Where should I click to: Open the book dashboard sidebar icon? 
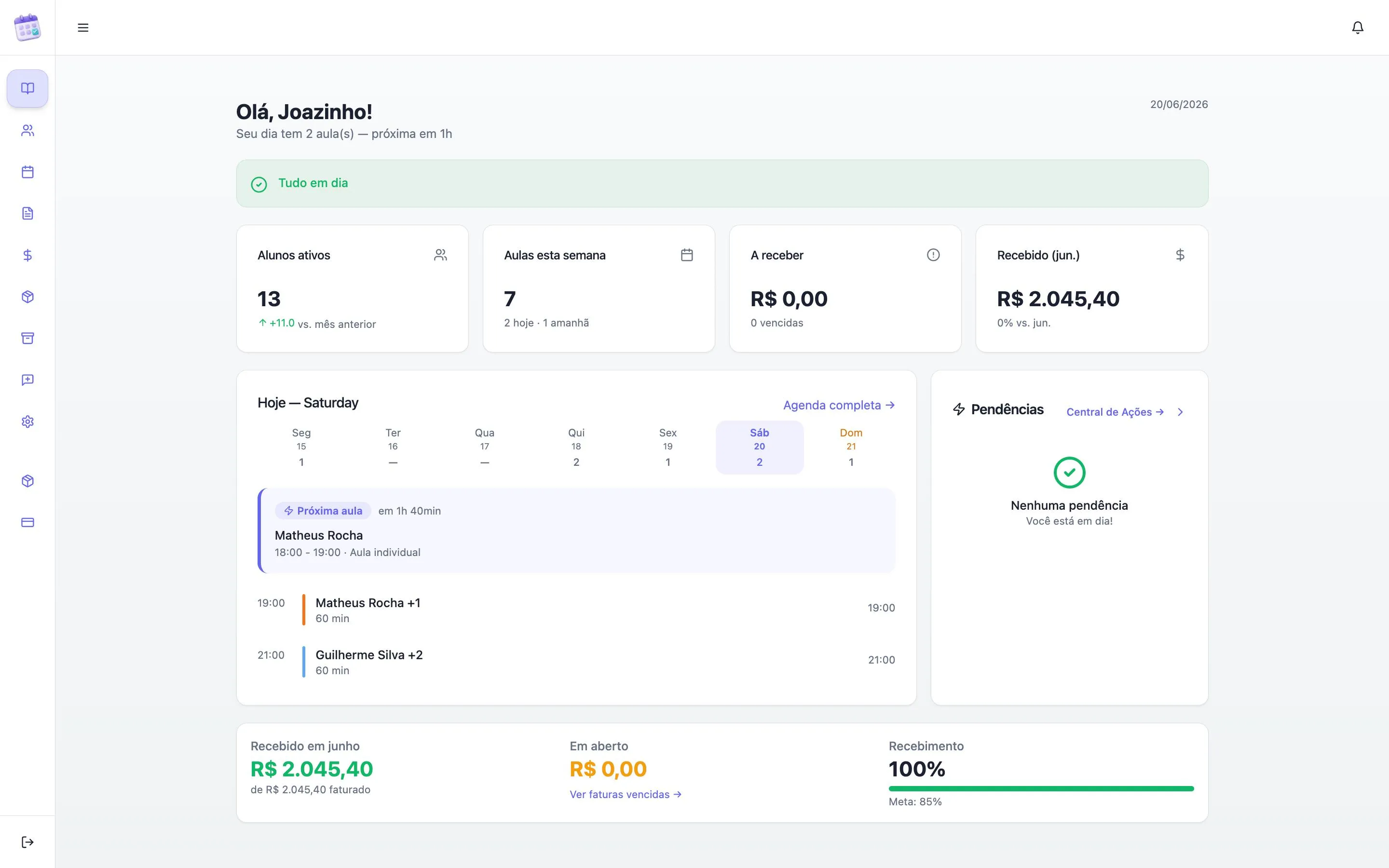pyautogui.click(x=27, y=88)
